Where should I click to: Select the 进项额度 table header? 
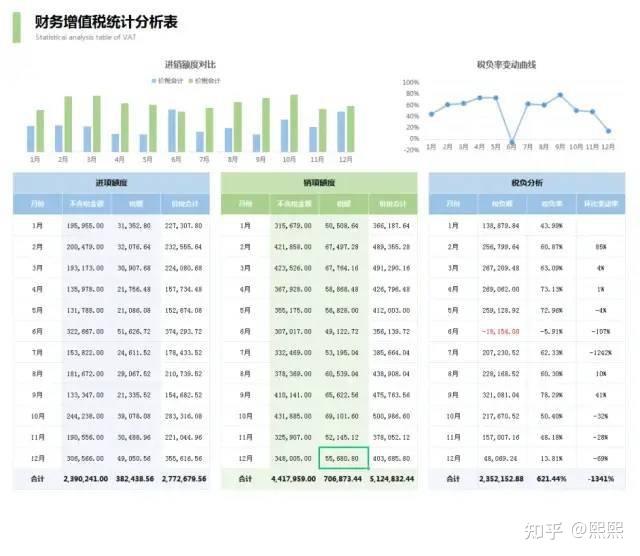pos(111,183)
